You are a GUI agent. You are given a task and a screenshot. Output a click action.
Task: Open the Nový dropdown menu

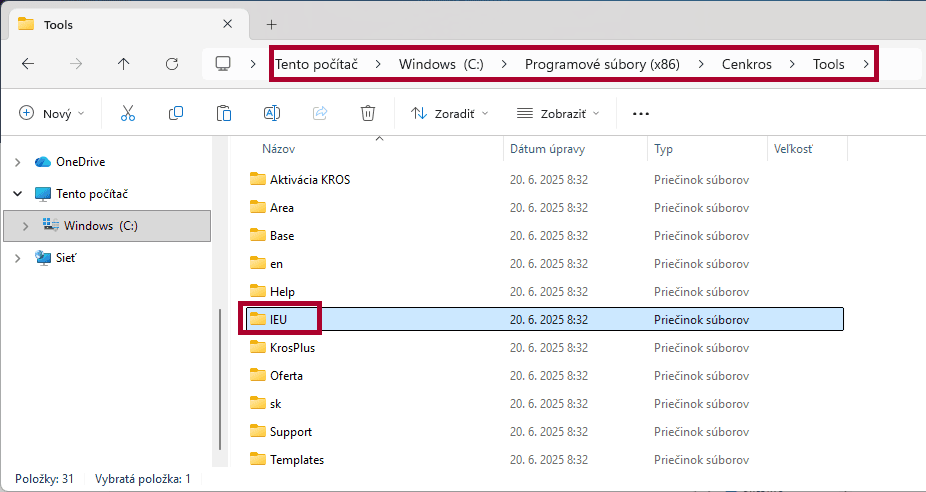pos(52,113)
